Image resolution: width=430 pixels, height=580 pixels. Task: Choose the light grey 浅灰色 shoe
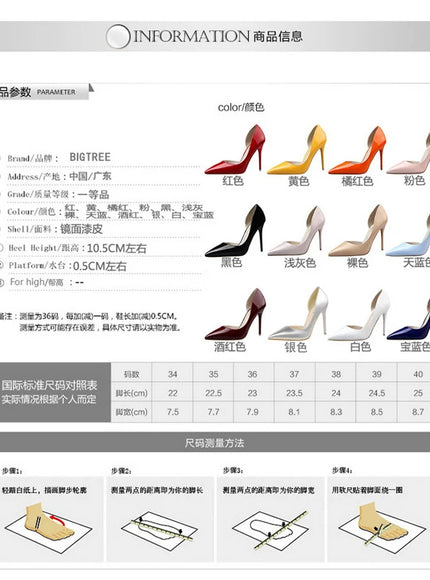(296, 232)
